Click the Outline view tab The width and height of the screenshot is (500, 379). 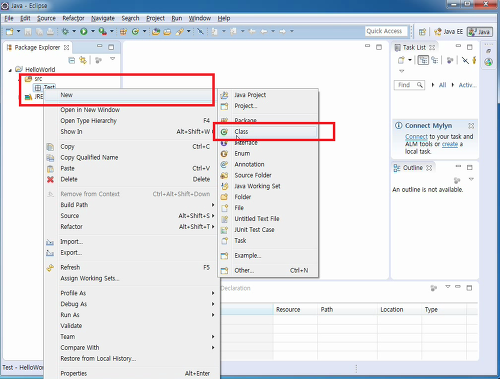pos(412,168)
